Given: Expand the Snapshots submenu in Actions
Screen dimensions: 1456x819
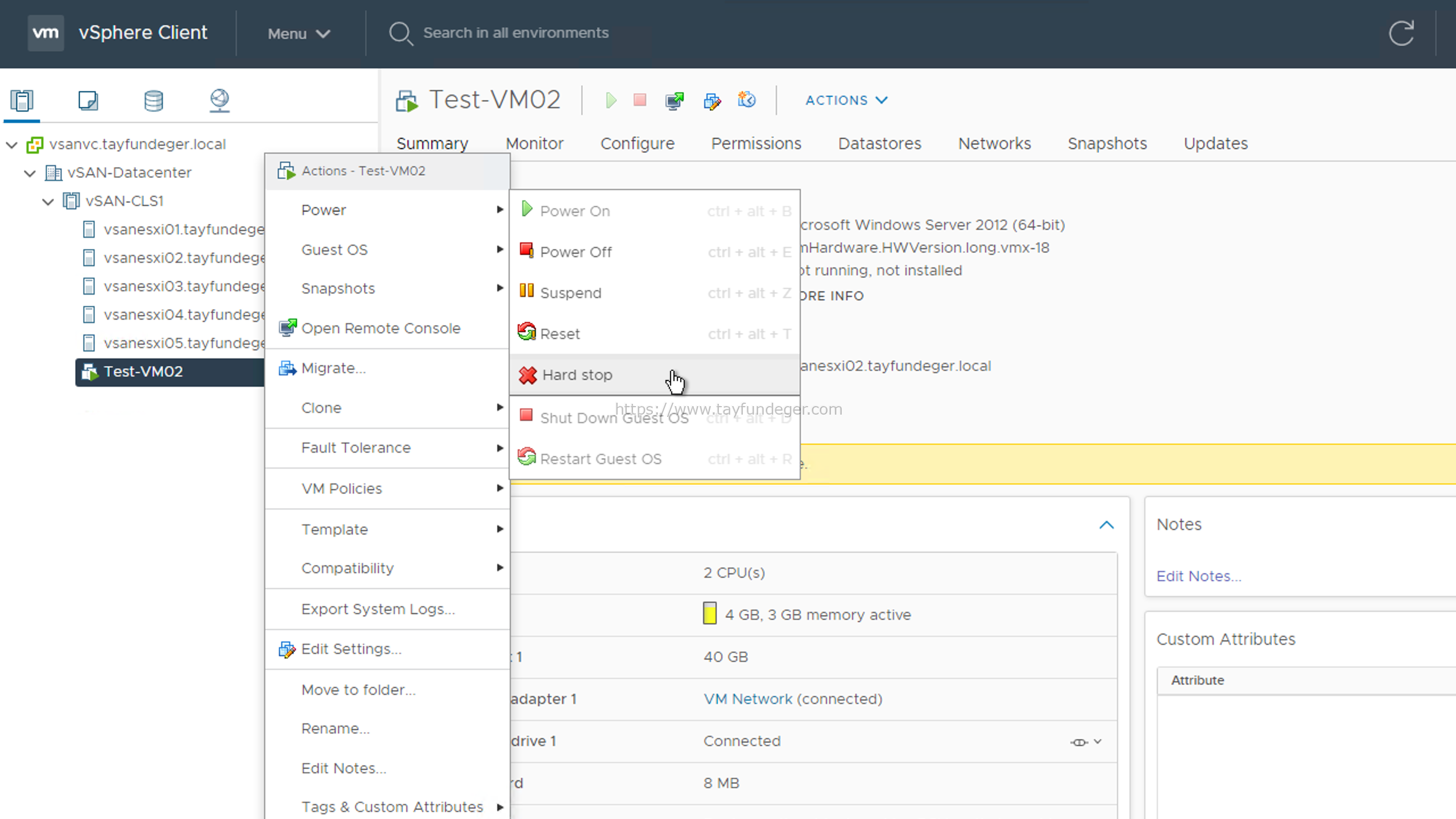Looking at the screenshot, I should pos(387,288).
